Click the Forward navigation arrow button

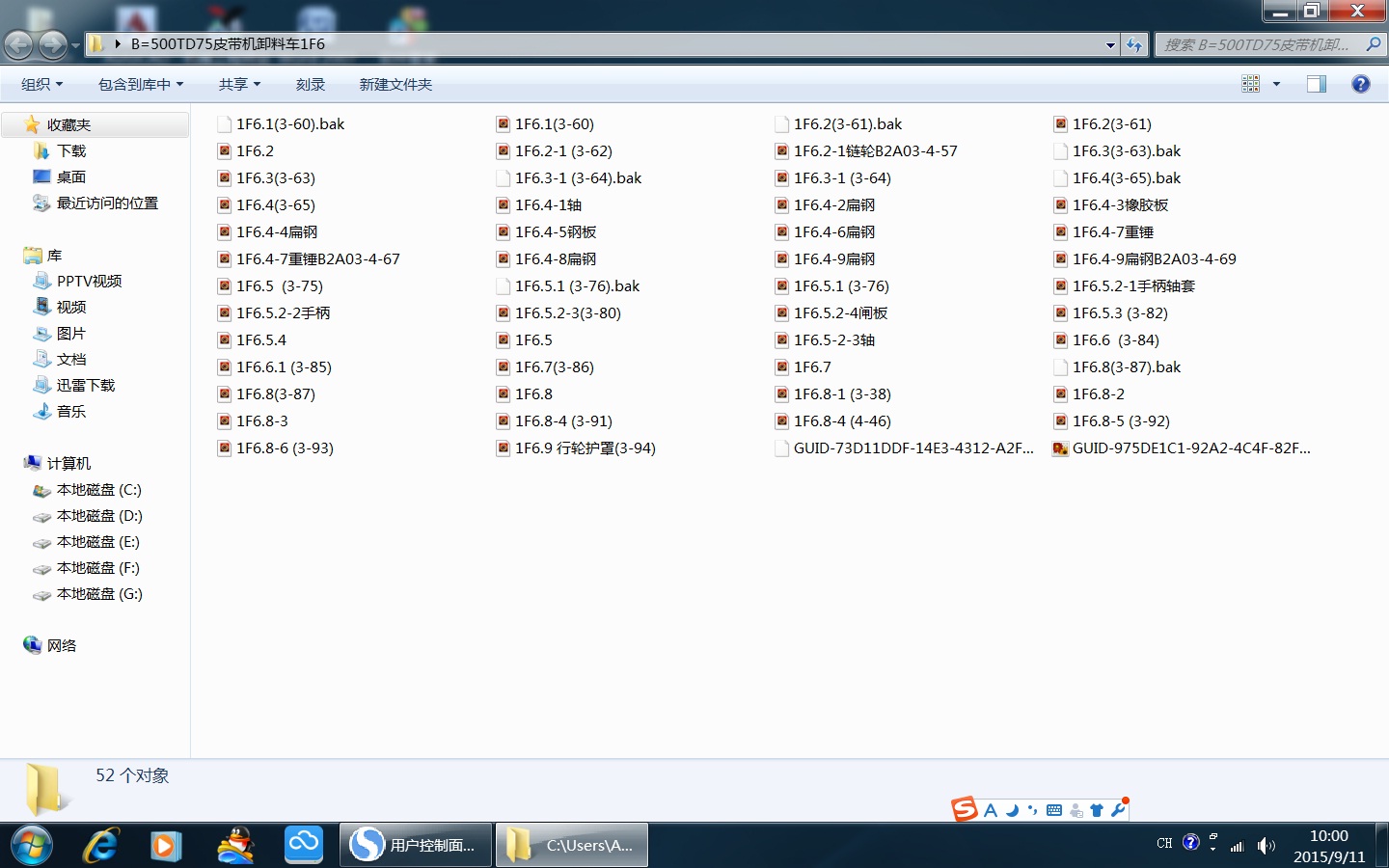point(53,44)
